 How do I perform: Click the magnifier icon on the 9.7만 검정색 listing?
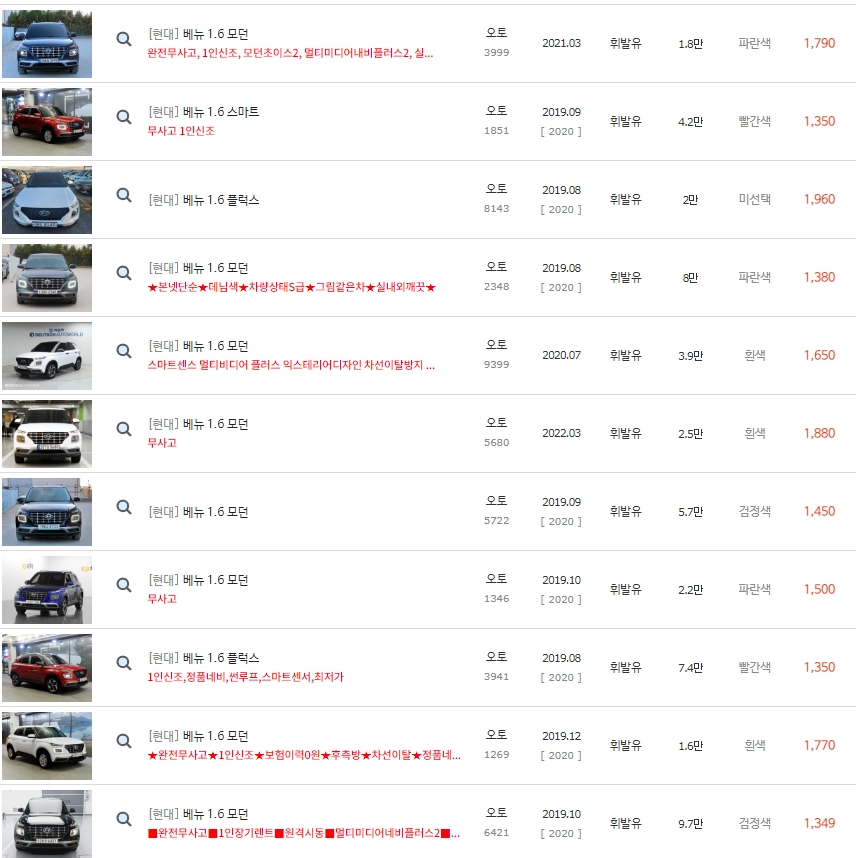123,818
